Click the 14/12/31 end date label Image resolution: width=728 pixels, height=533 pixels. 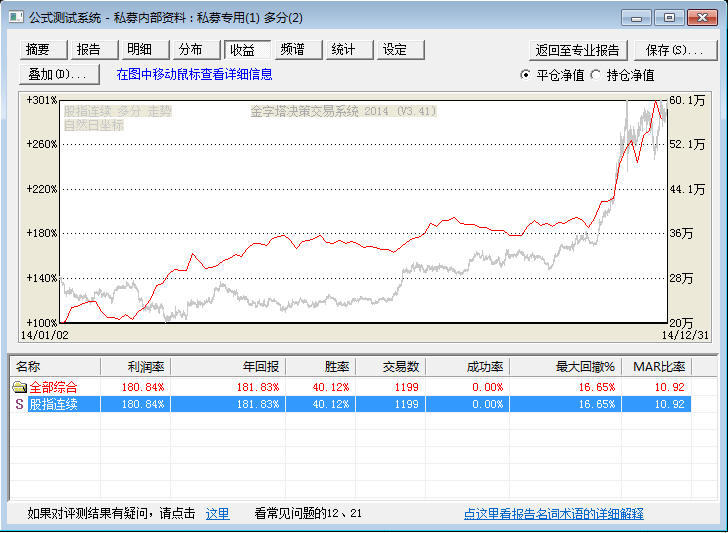click(685, 335)
